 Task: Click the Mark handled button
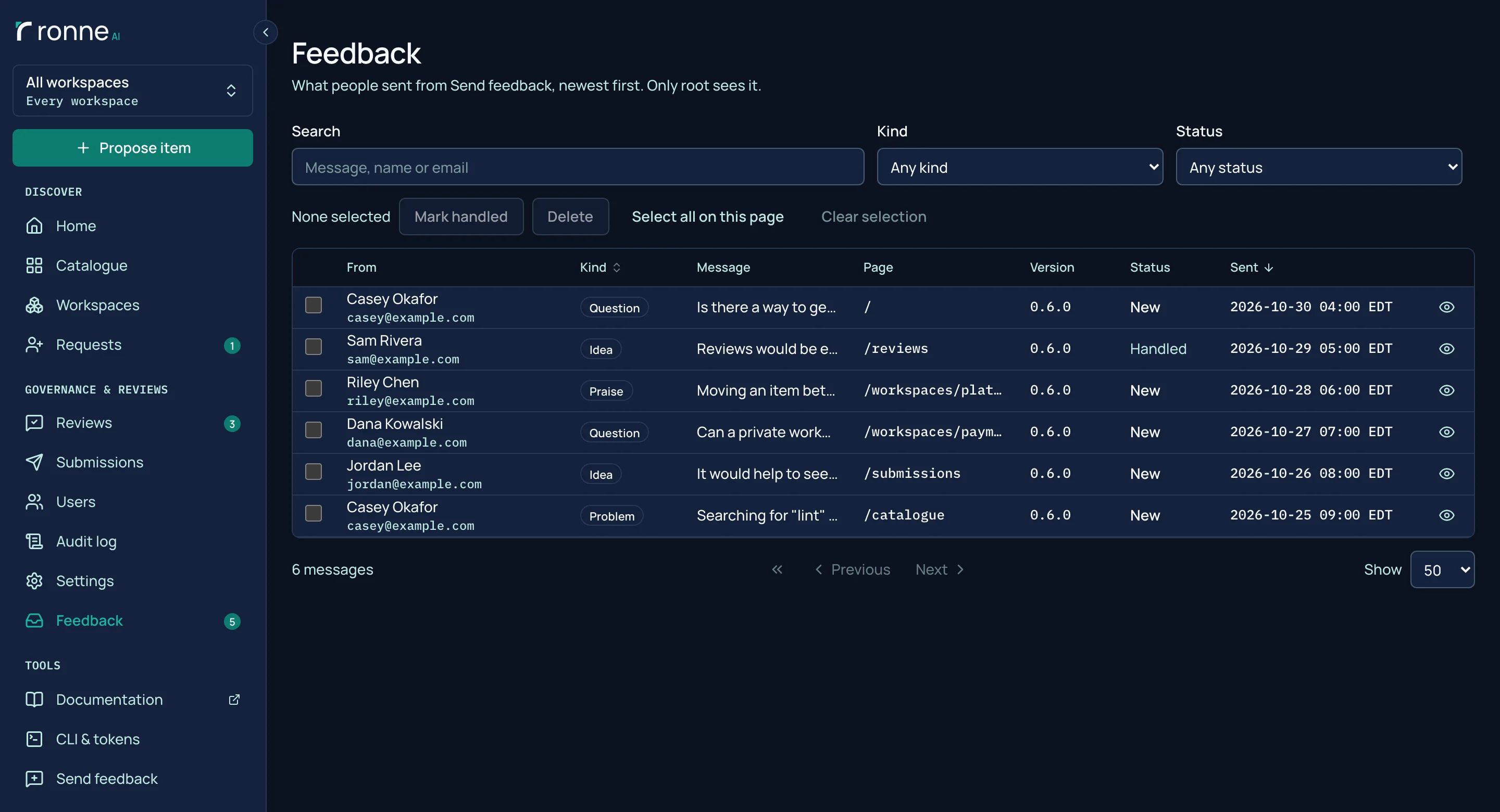(461, 217)
